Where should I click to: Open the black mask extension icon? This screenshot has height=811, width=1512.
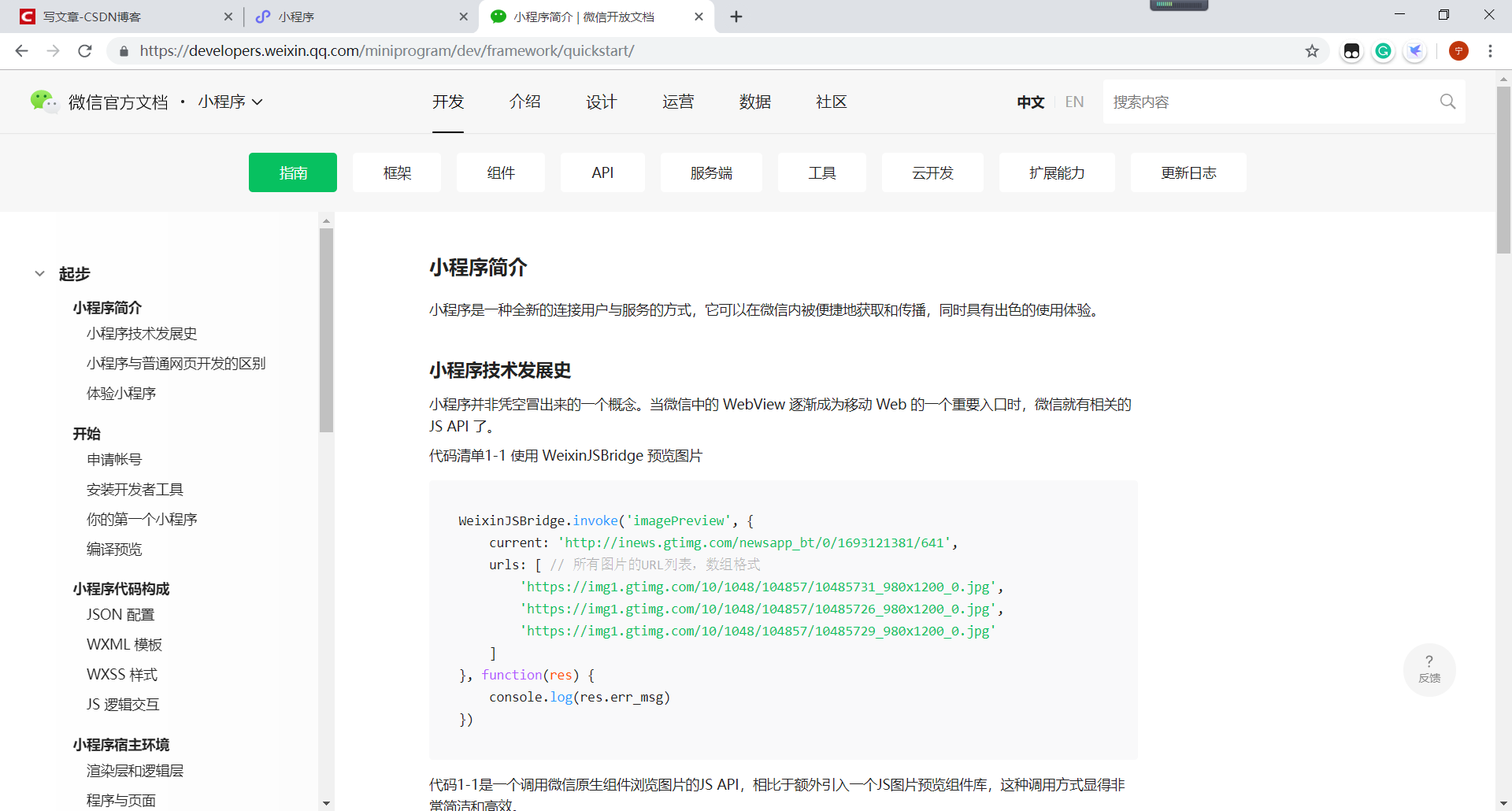pyautogui.click(x=1351, y=51)
